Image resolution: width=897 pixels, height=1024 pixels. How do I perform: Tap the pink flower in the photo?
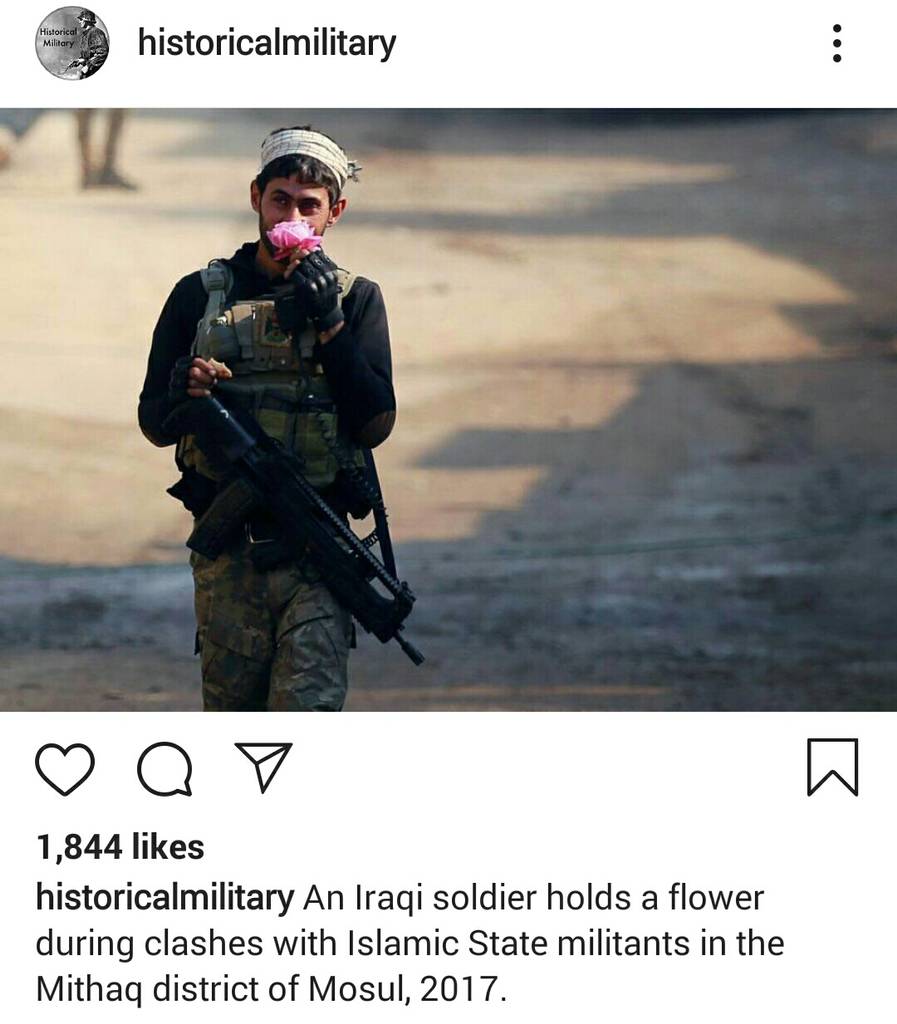(294, 238)
